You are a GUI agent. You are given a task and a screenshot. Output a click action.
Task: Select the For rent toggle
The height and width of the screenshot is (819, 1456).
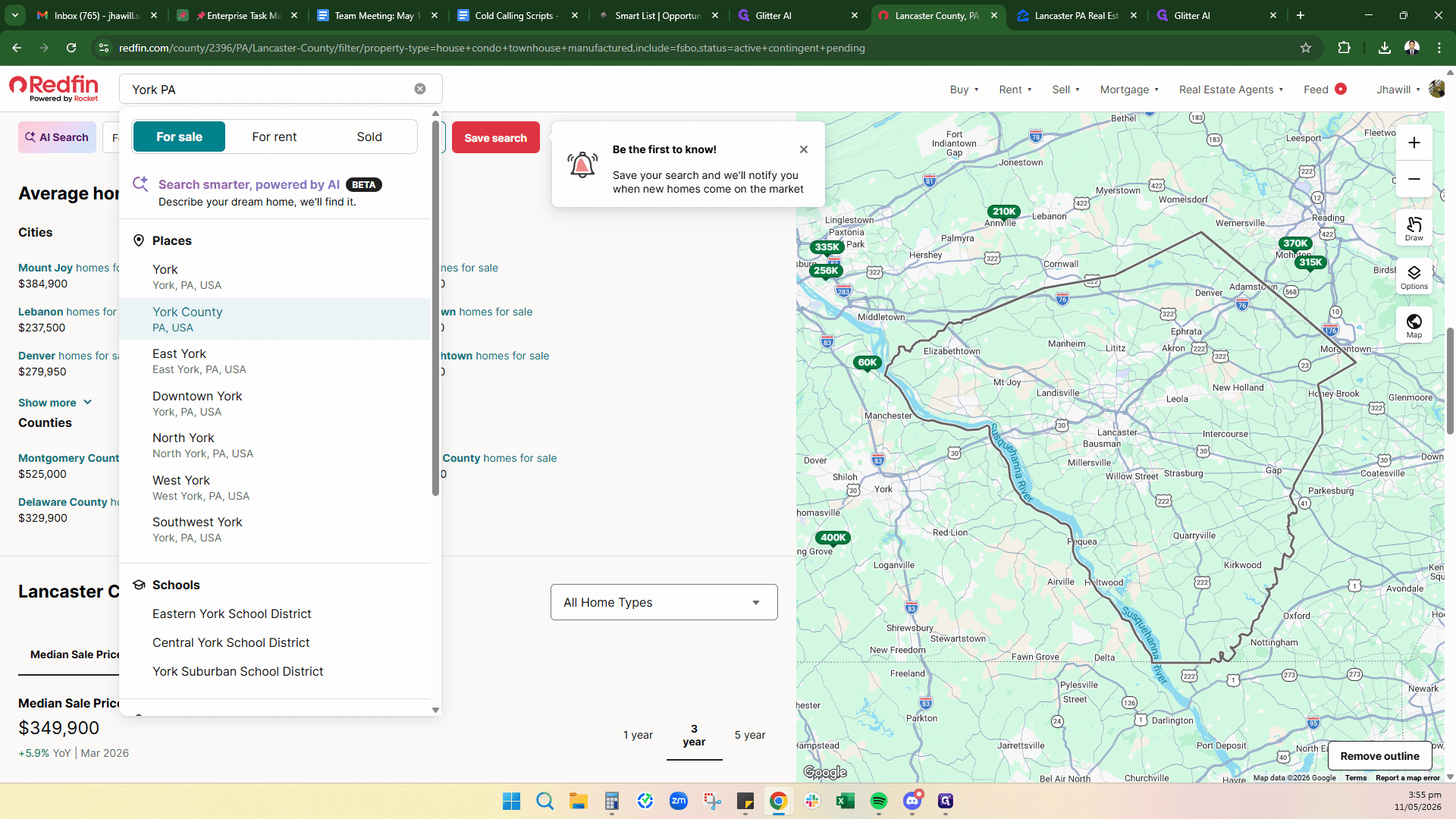click(x=275, y=136)
